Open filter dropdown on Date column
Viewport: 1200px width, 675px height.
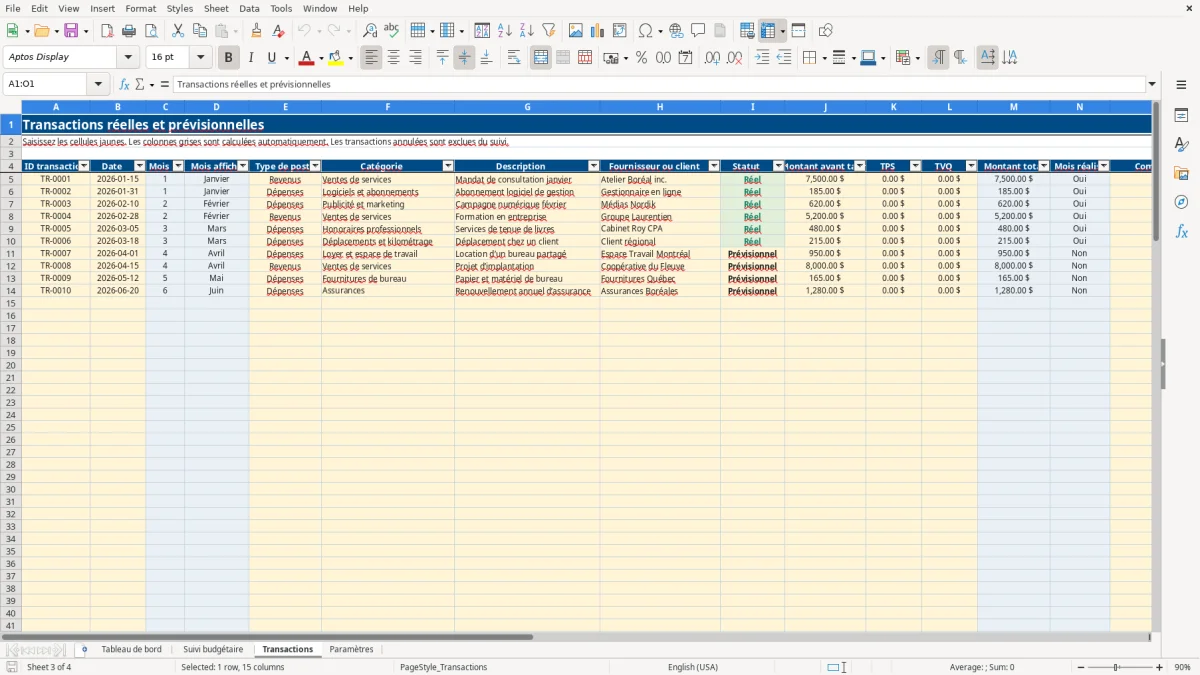140,166
